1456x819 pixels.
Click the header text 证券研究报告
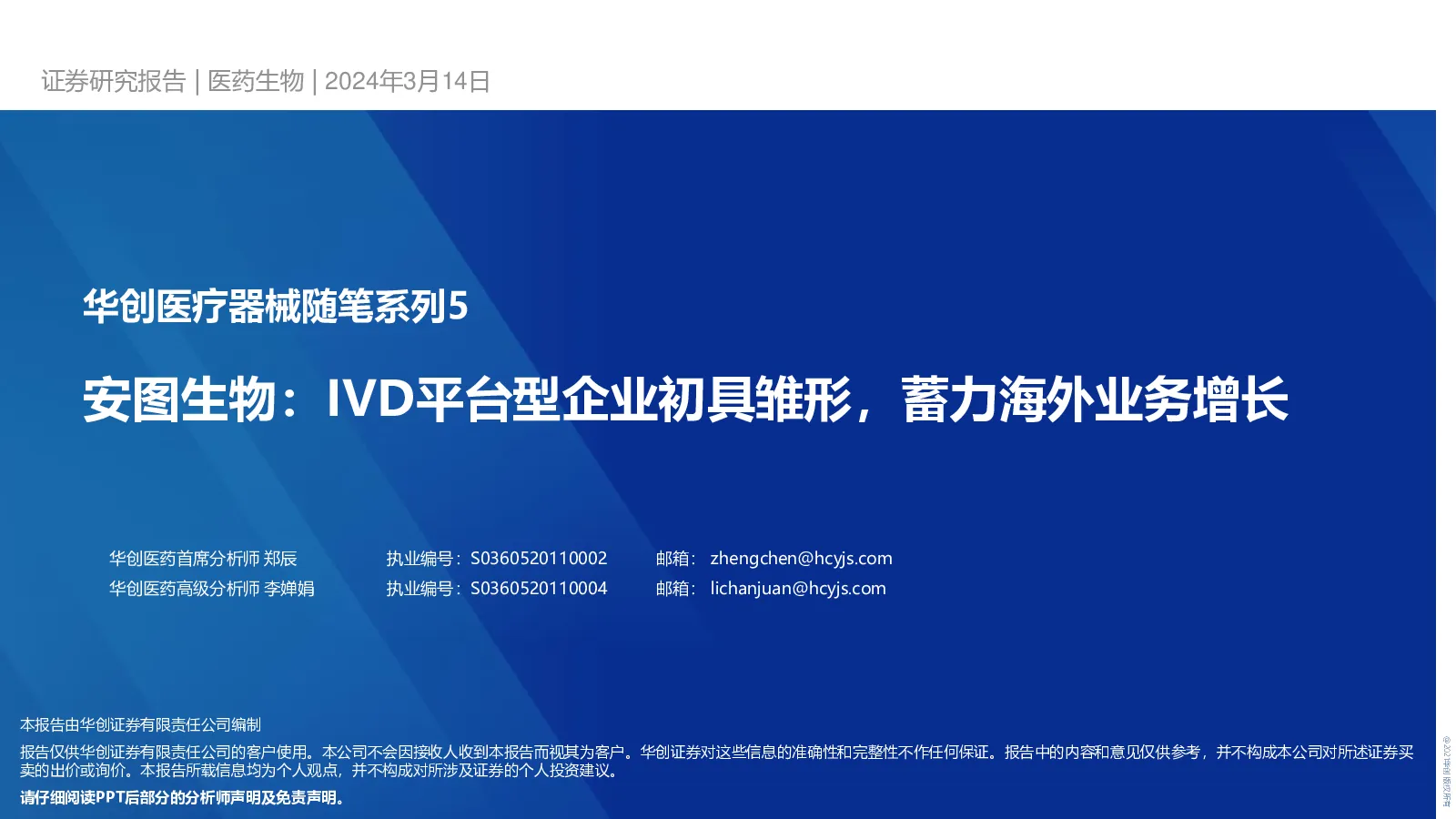(114, 81)
